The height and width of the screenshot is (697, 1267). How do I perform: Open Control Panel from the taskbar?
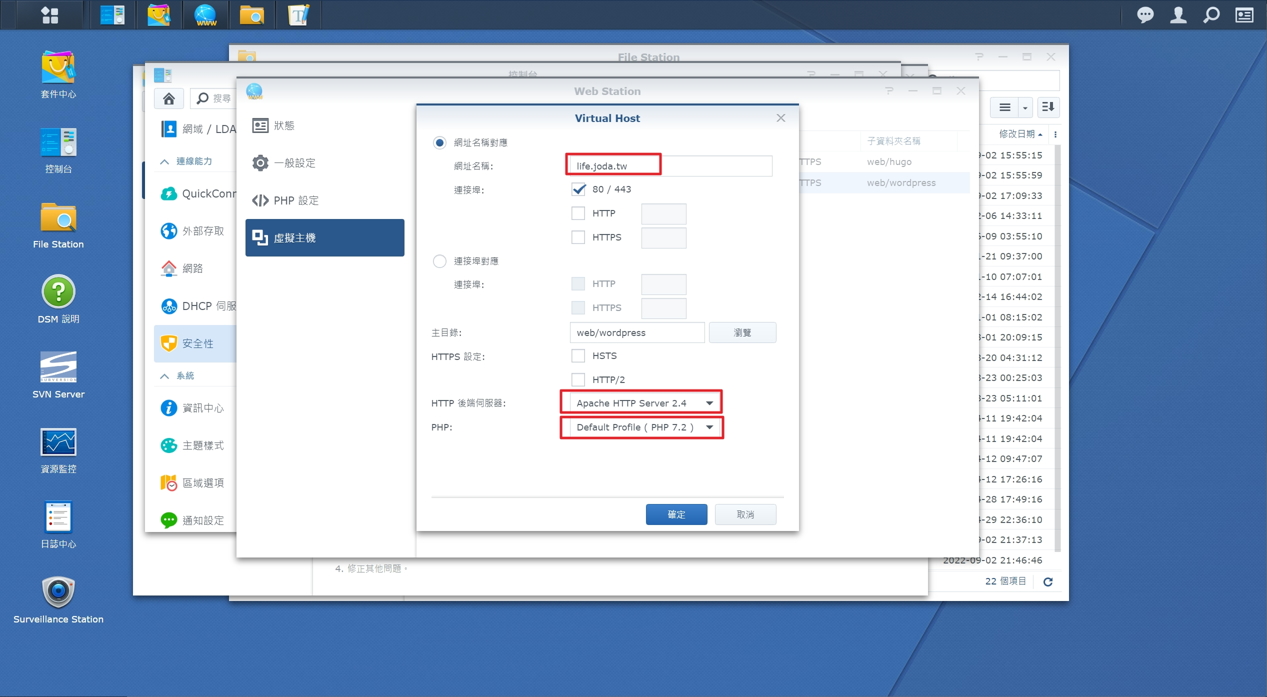click(112, 14)
